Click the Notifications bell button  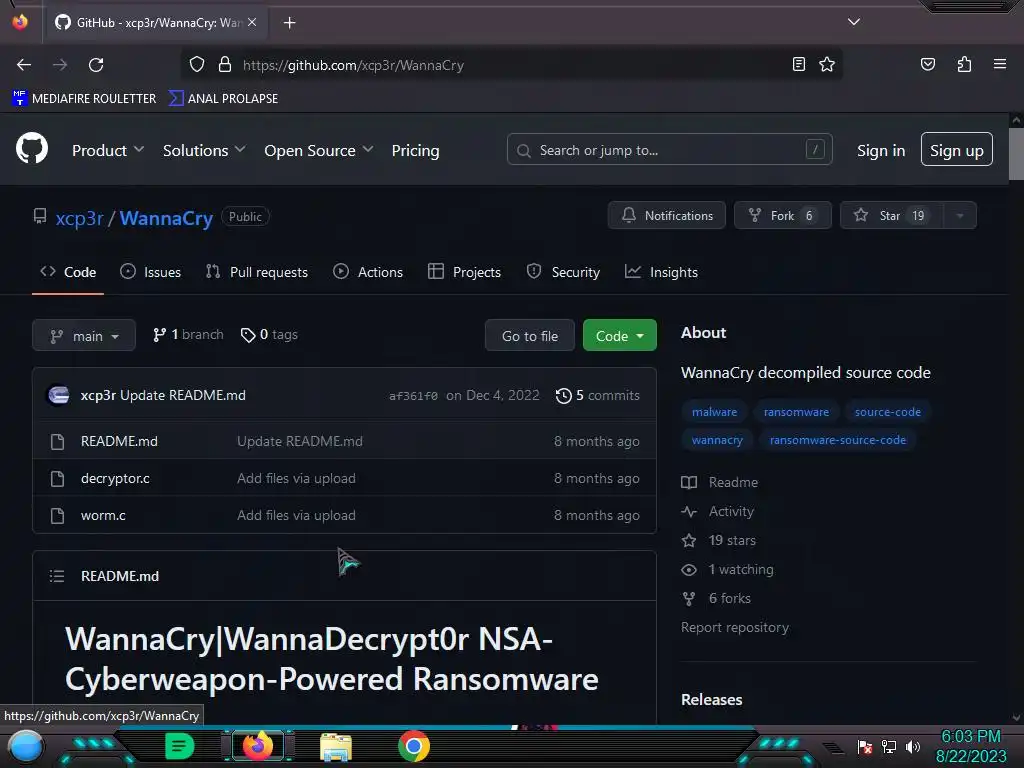[667, 216]
